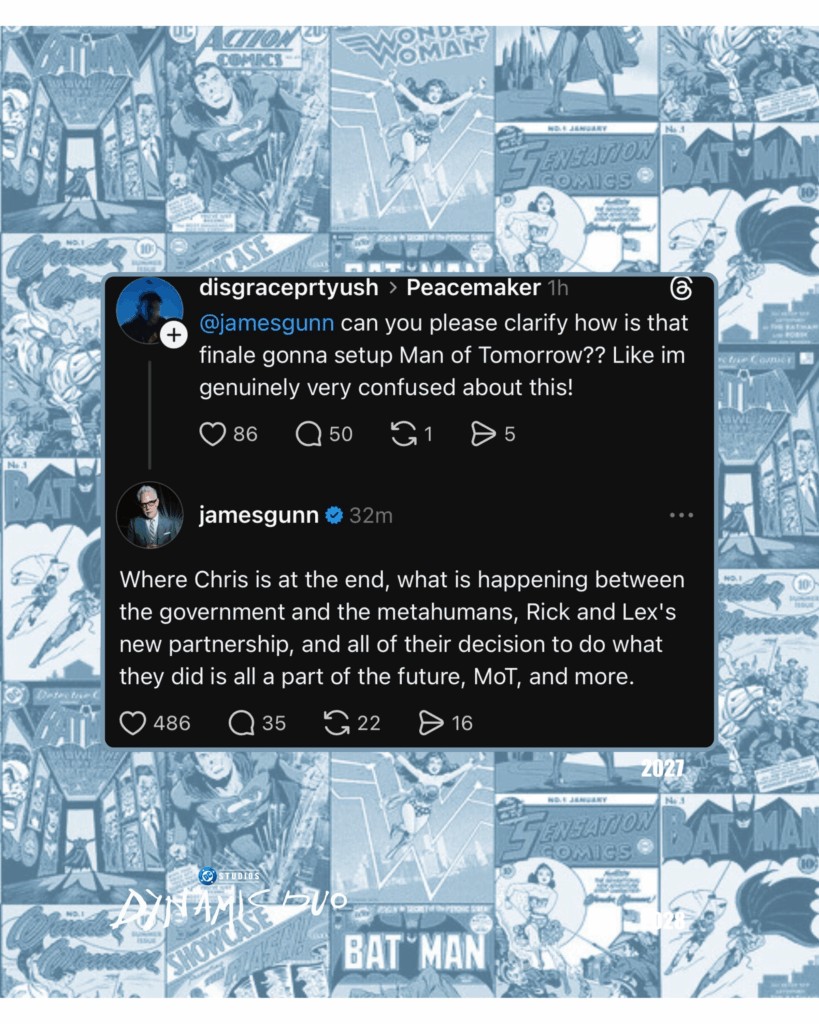Open jamesgunn's profile from username
The height and width of the screenshot is (1024, 819).
pyautogui.click(x=259, y=515)
